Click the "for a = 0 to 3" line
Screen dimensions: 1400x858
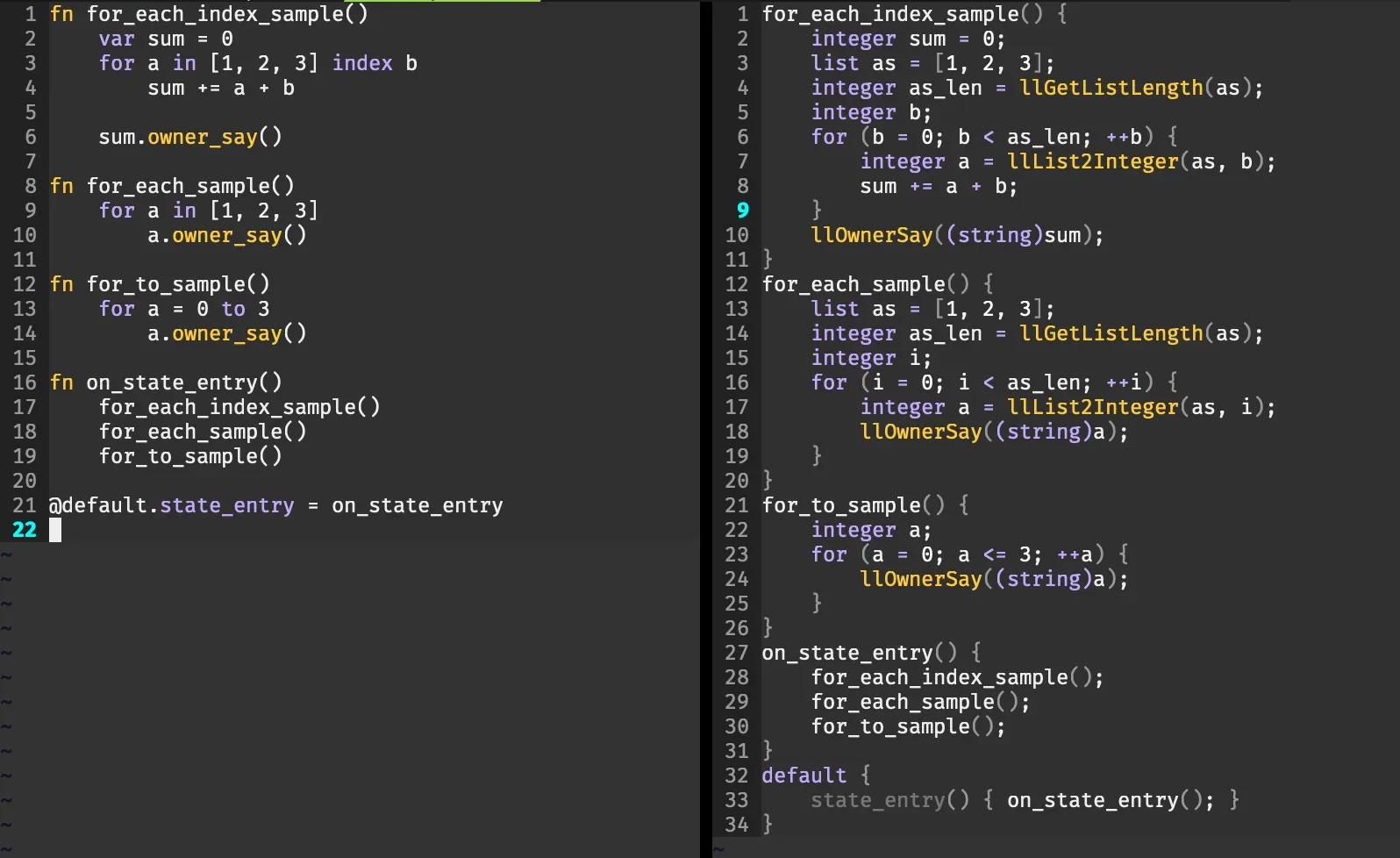click(184, 309)
